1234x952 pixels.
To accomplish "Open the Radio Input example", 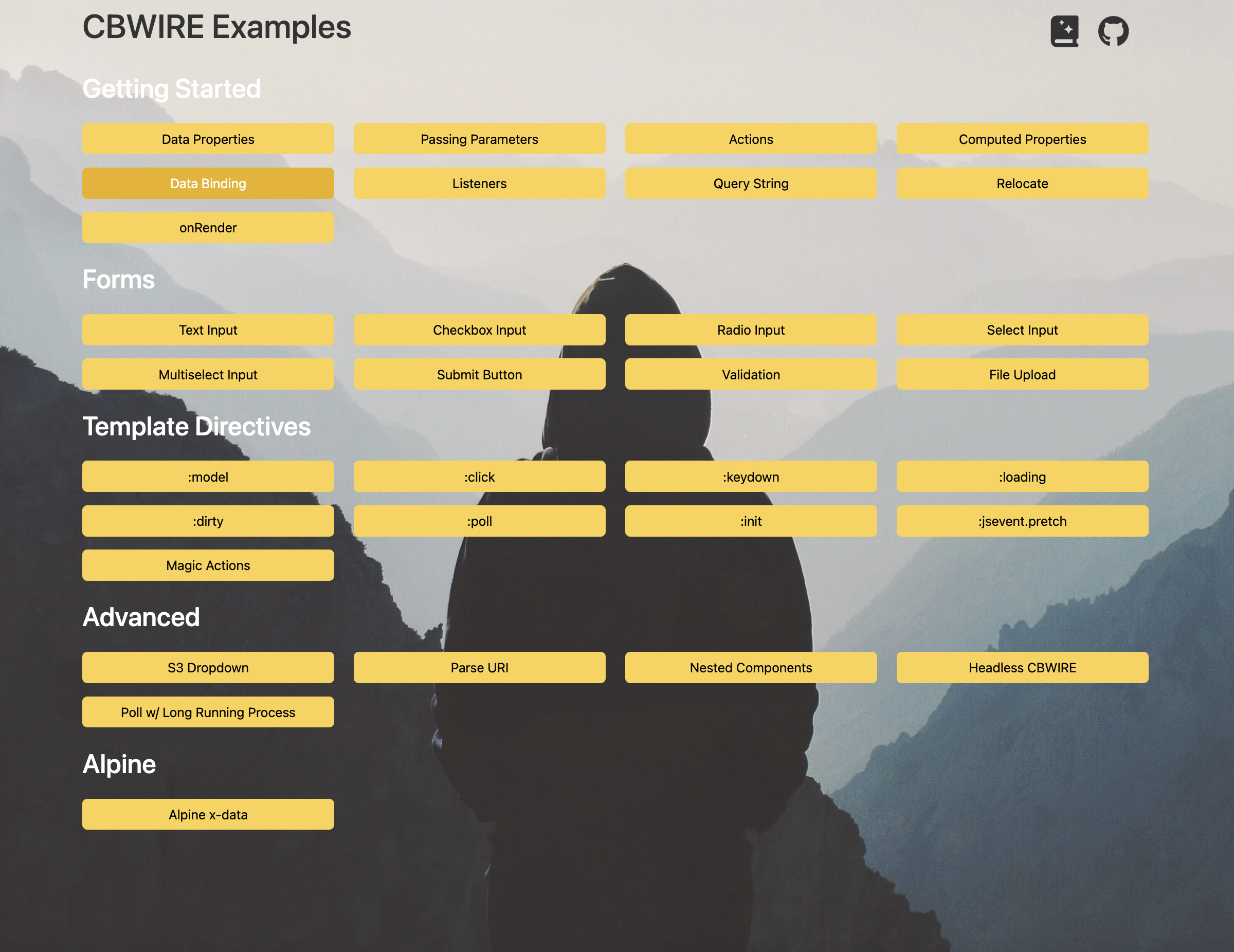I will [x=750, y=330].
